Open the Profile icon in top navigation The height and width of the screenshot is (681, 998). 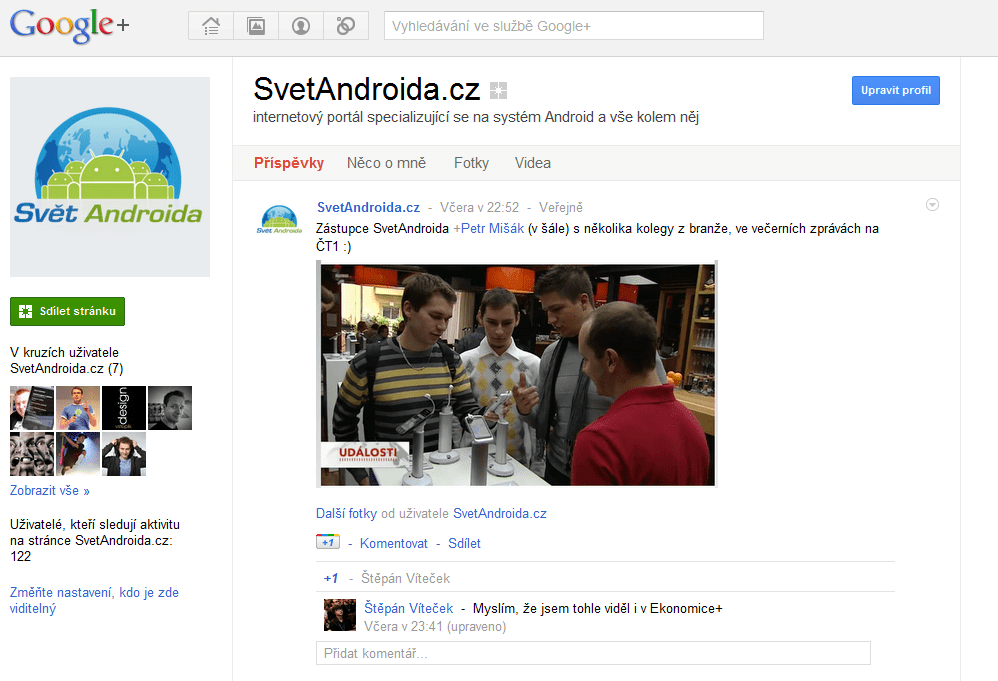click(x=300, y=26)
